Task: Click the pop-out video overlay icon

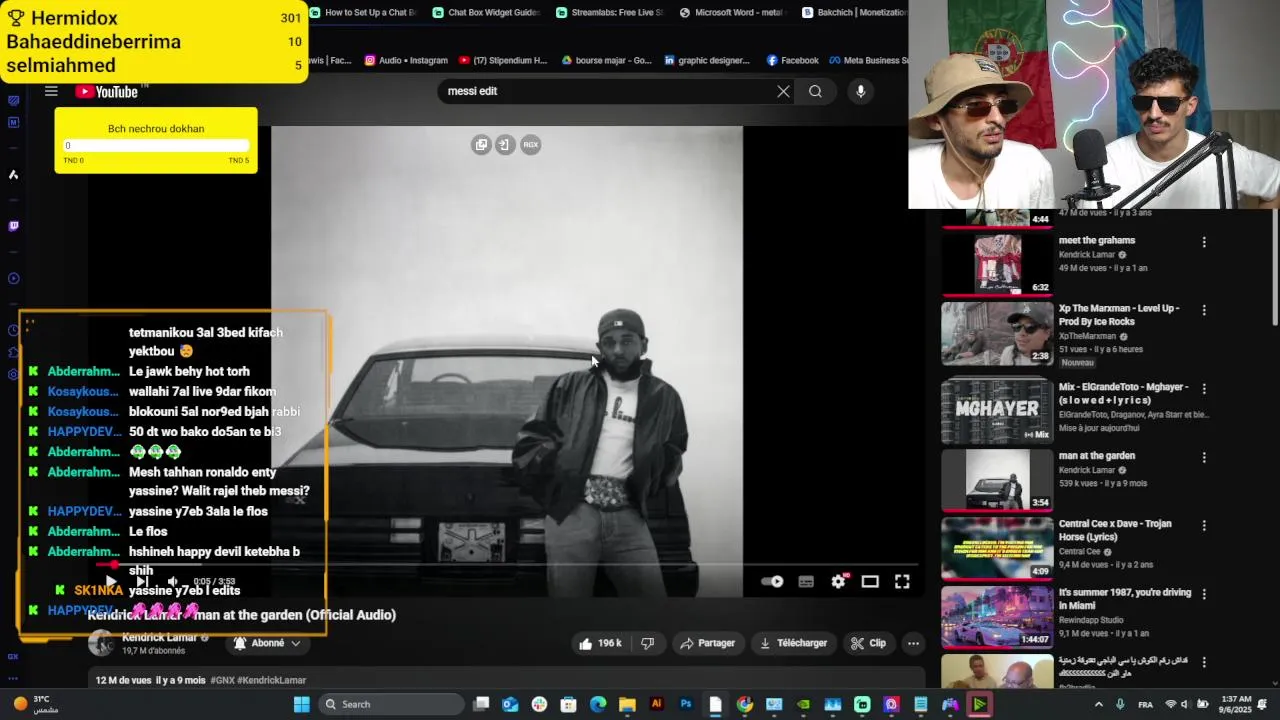Action: tap(481, 144)
